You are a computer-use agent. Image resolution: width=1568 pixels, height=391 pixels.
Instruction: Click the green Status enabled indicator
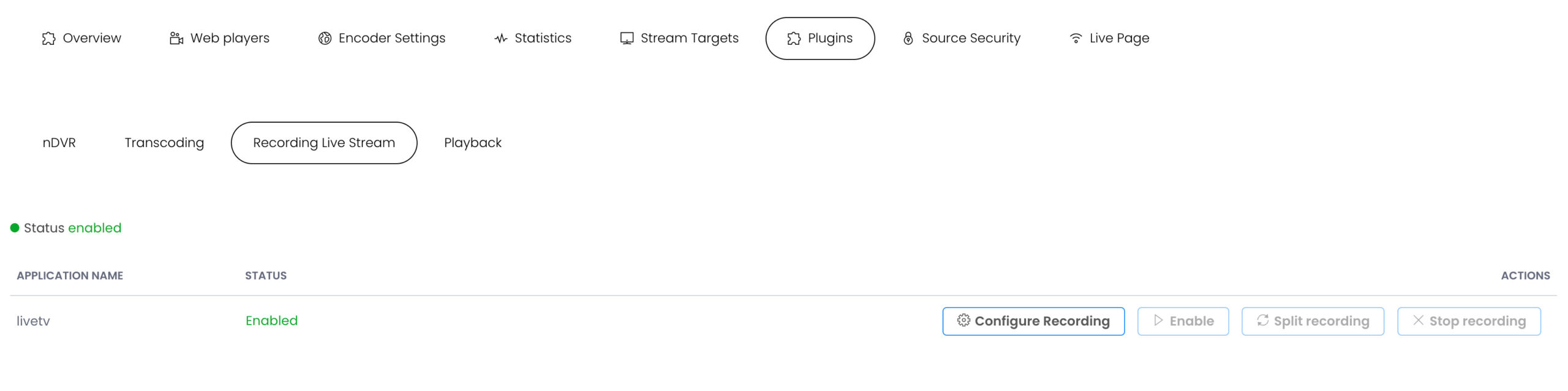point(15,228)
